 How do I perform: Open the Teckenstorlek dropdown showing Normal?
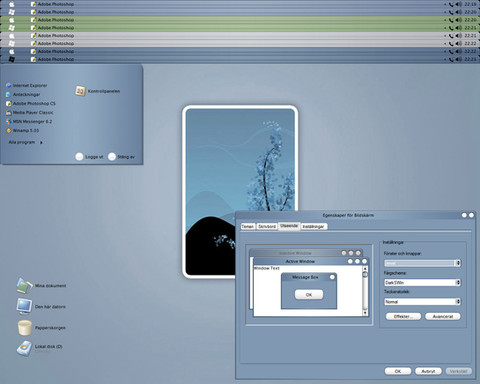[x=422, y=302]
